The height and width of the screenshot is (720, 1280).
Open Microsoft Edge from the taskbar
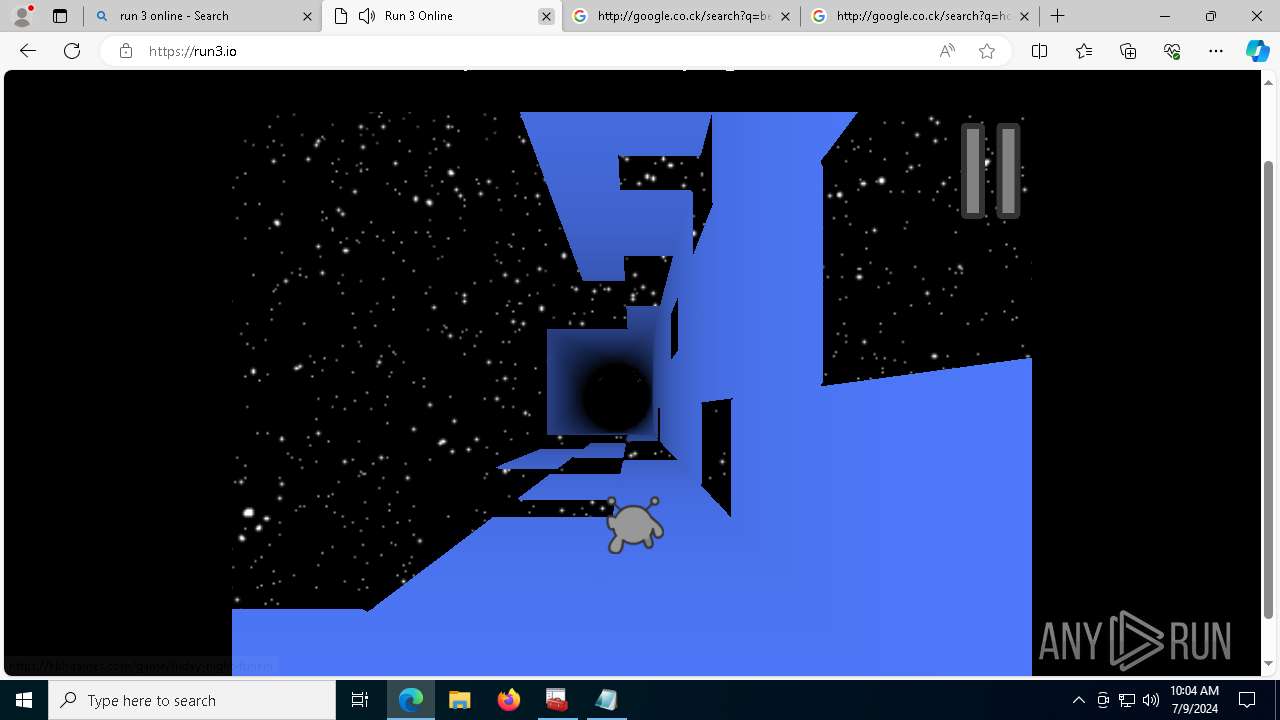[x=411, y=700]
